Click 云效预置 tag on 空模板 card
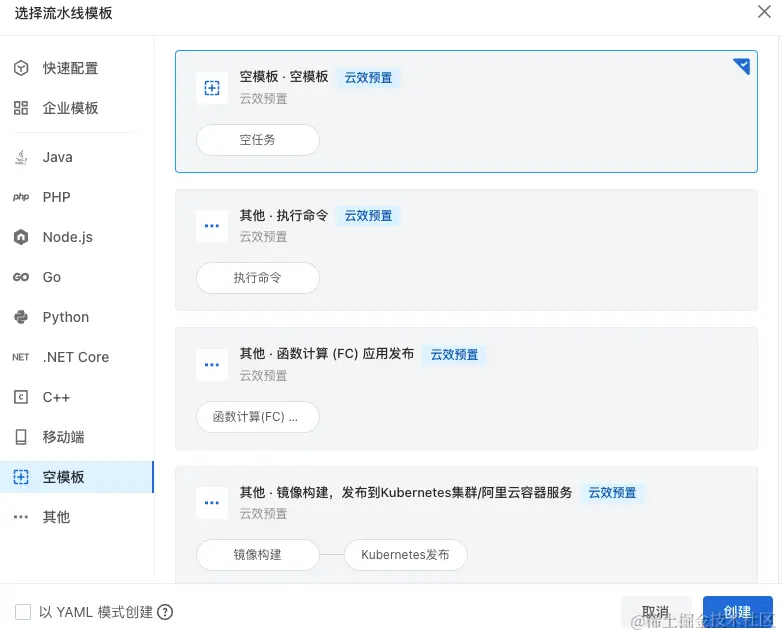The image size is (782, 636). (368, 78)
